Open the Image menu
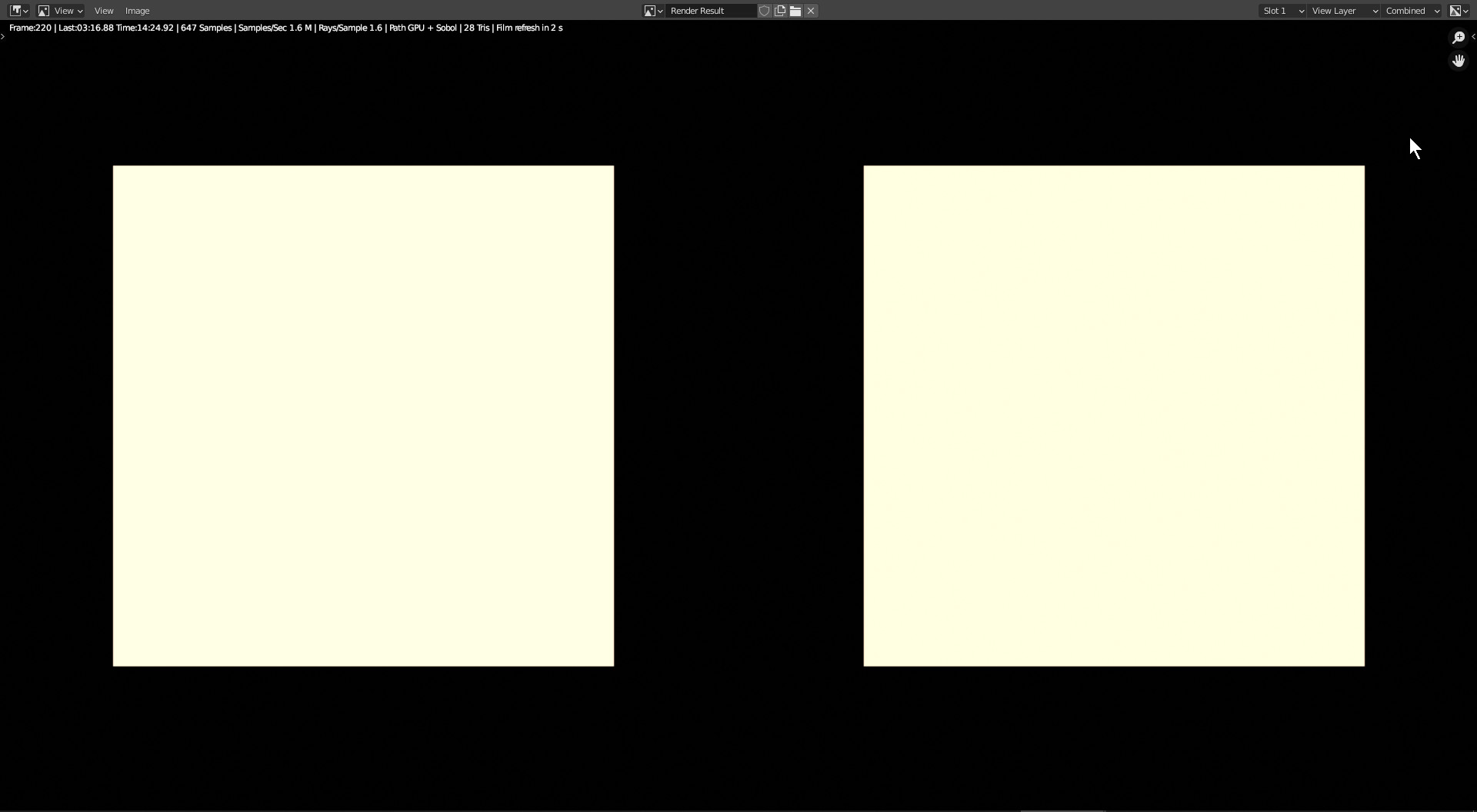The height and width of the screenshot is (812, 1477). 137,11
